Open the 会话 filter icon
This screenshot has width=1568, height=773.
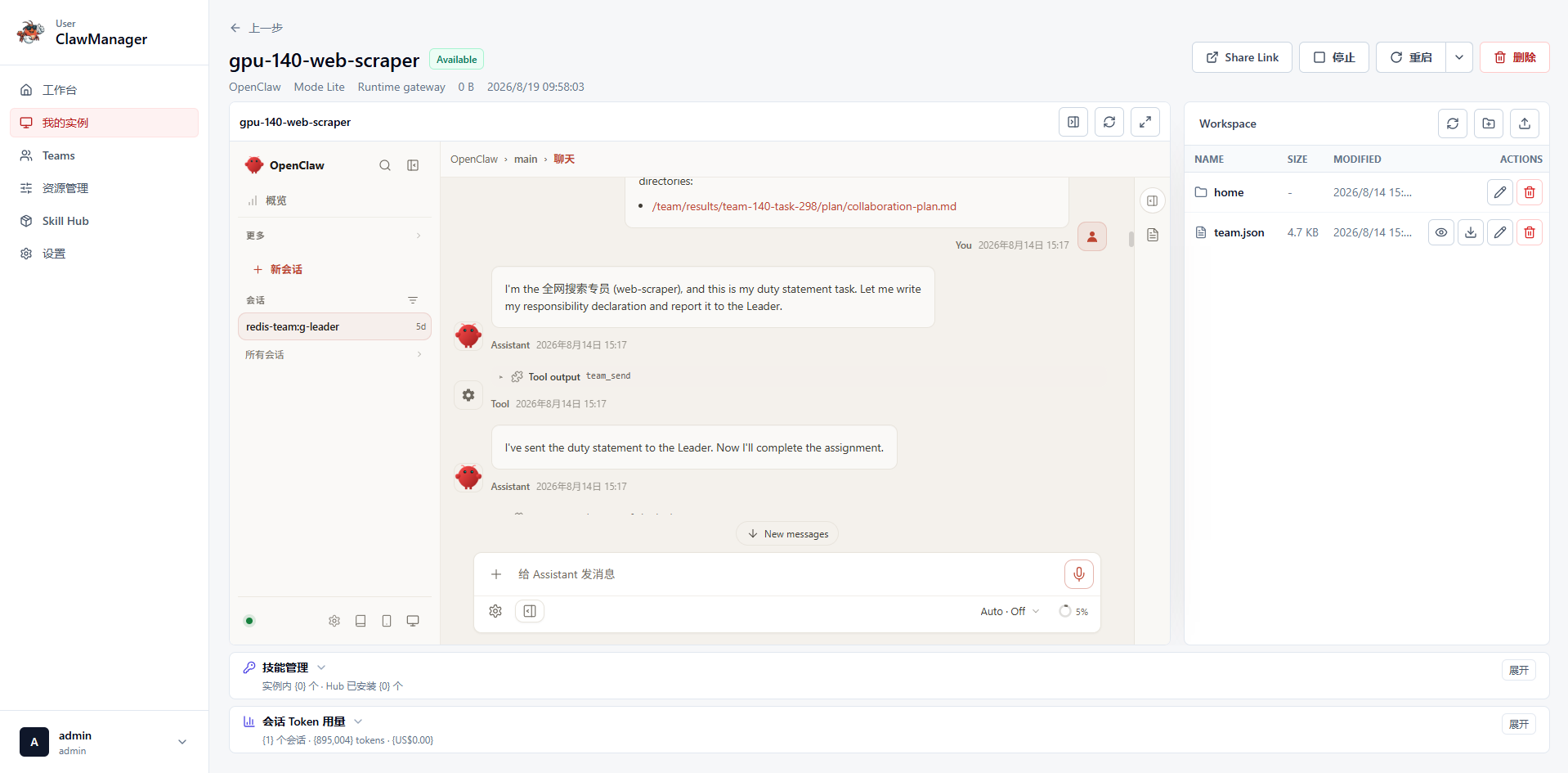click(x=413, y=300)
